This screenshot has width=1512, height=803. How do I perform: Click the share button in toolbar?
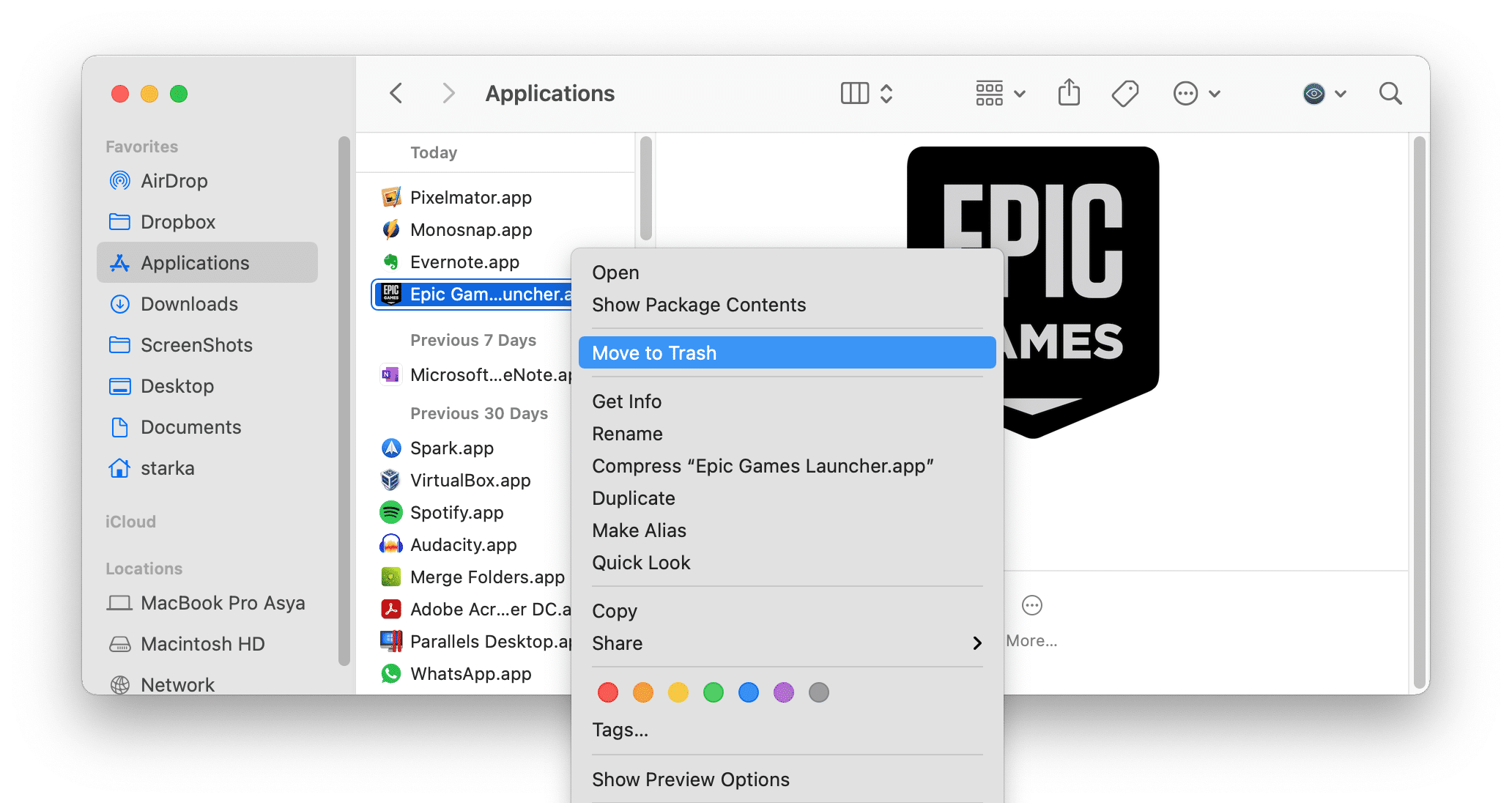(1064, 92)
